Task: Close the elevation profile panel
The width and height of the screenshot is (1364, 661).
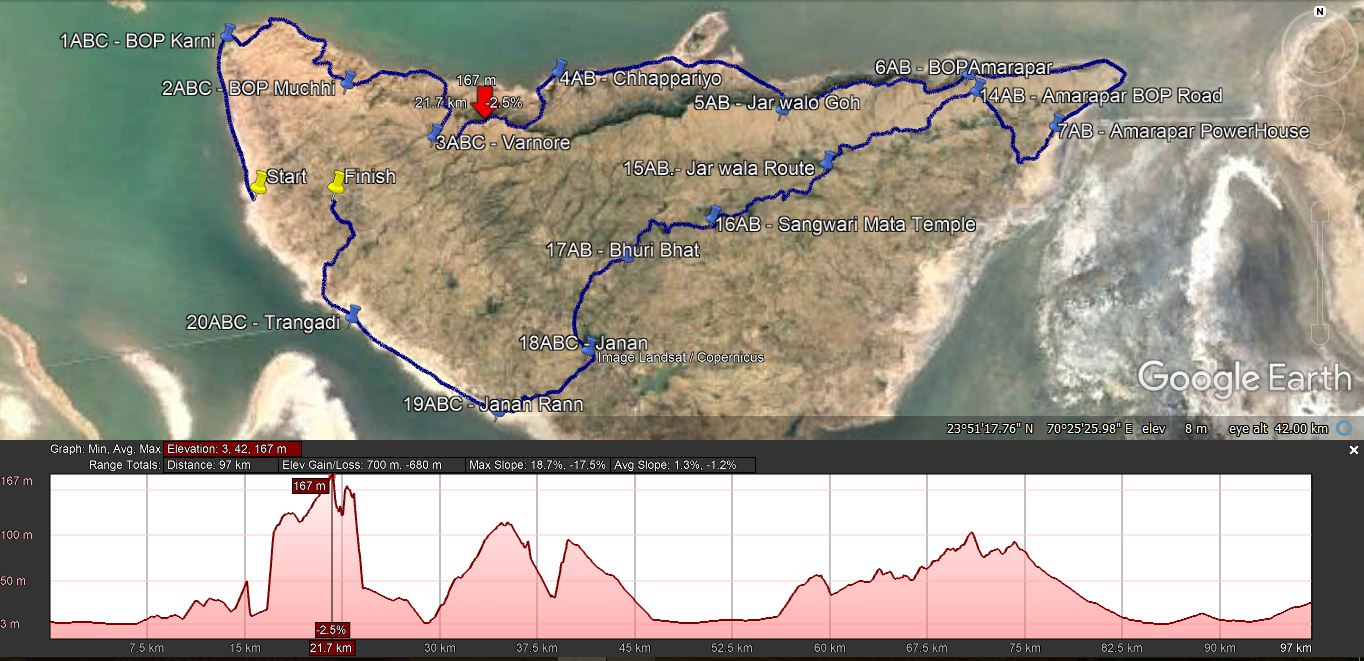Action: click(1354, 450)
